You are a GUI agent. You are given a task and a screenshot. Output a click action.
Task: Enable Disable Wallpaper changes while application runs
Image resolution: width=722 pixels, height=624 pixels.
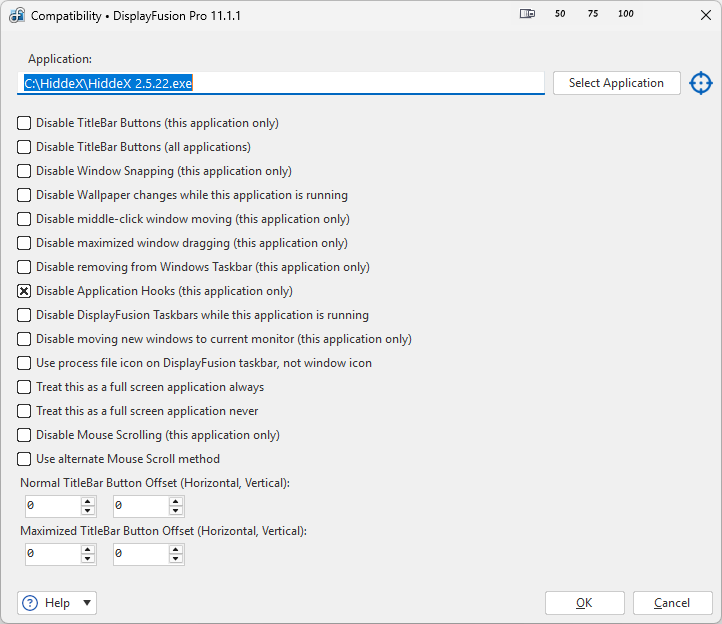(x=24, y=195)
